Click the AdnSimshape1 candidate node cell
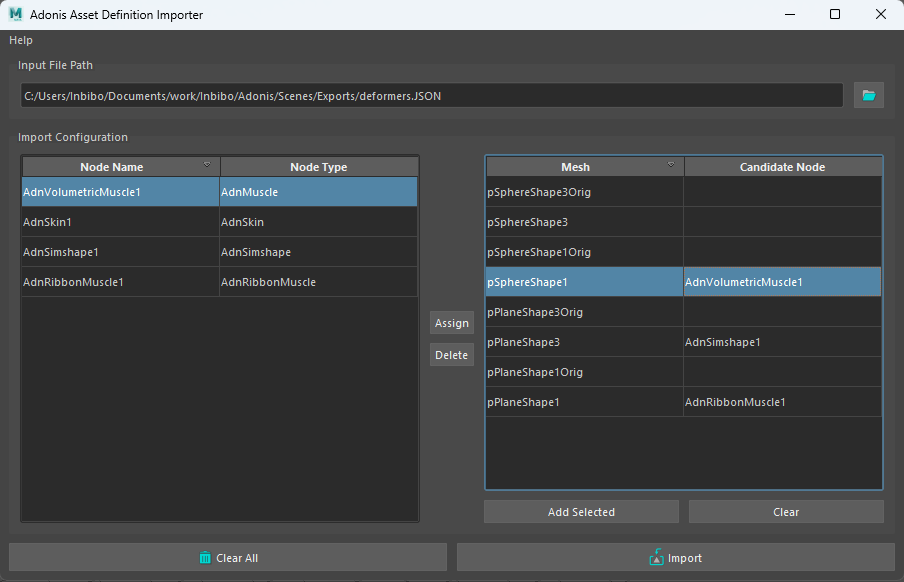Screen dimensions: 904x582 [782, 342]
